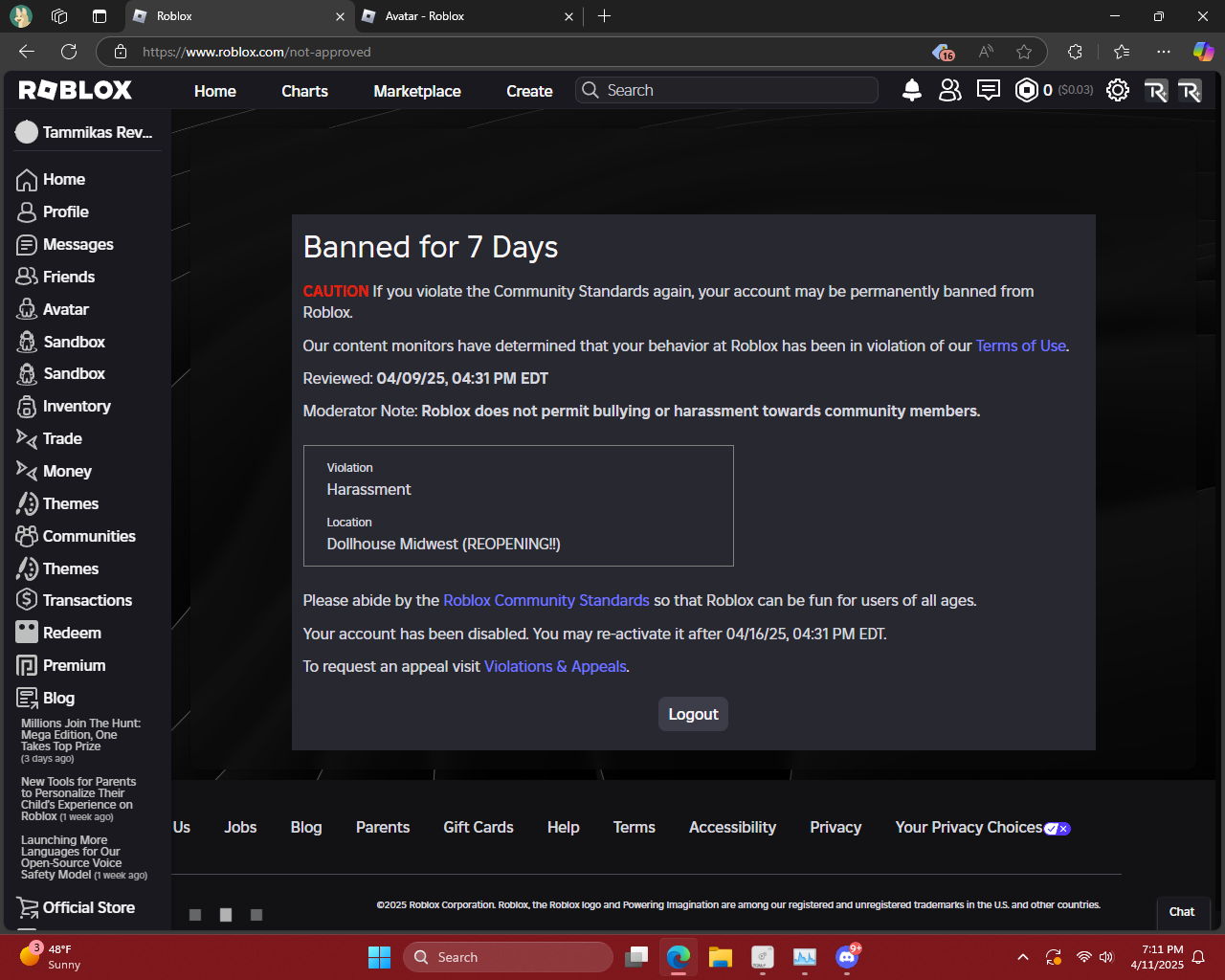Open the Parents footer link
Viewport: 1225px width, 980px height.
coord(383,828)
